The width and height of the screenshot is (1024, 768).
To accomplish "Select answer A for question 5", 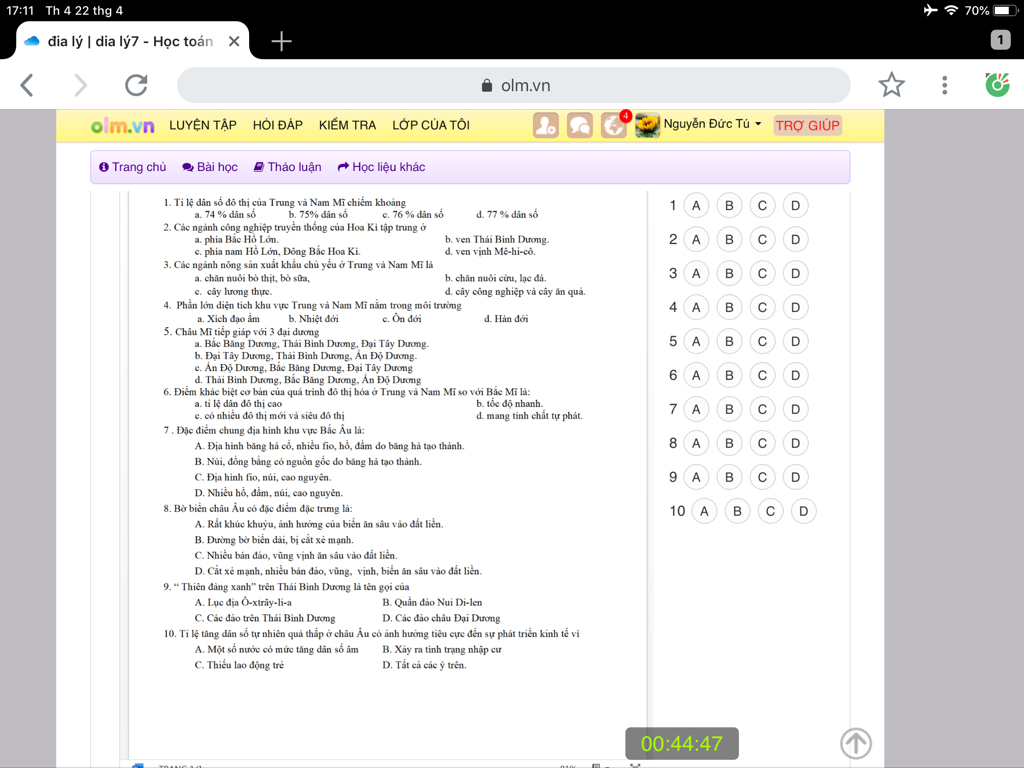I will [696, 342].
